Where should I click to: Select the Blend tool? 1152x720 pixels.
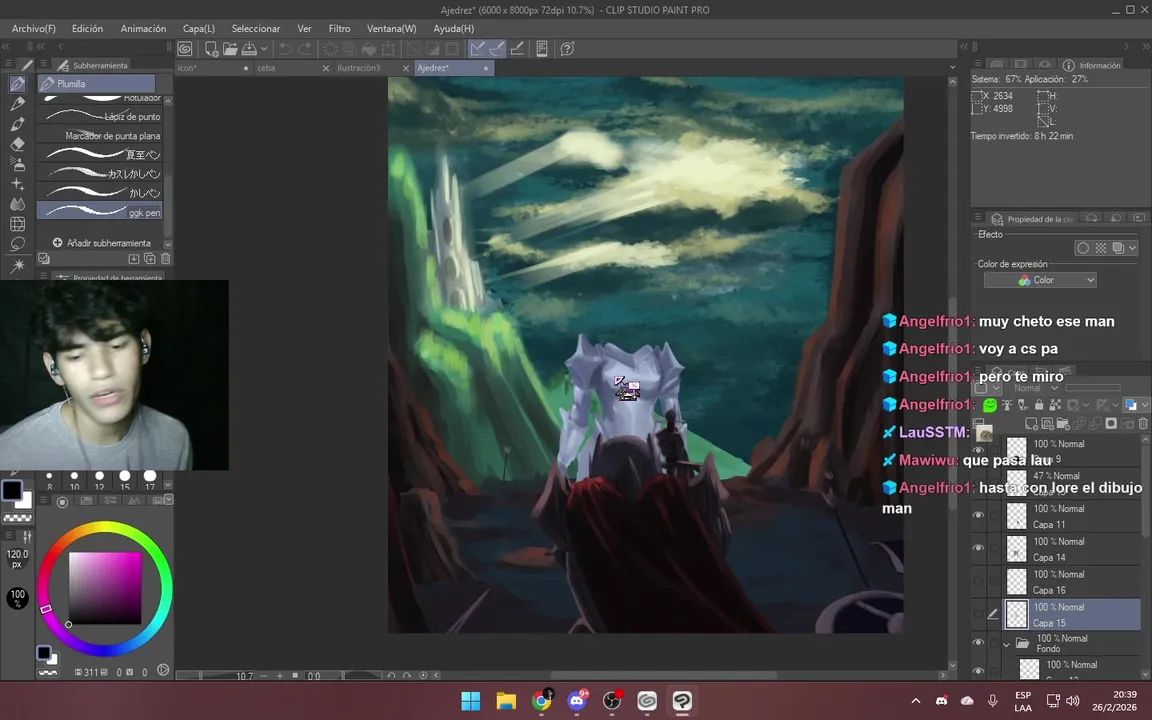18,204
